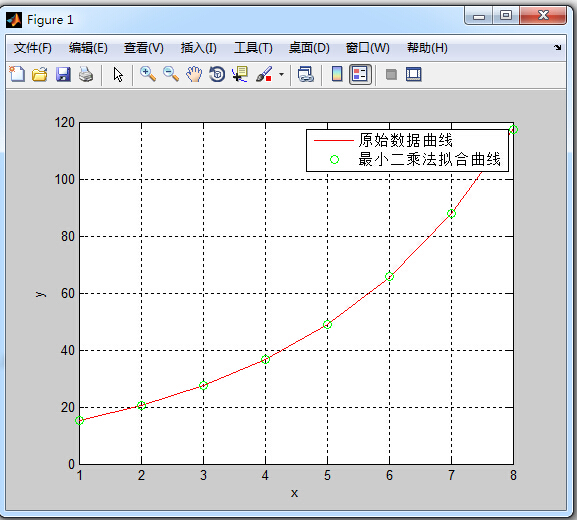Print the figure with the printer icon
The width and height of the screenshot is (577, 520).
point(86,74)
